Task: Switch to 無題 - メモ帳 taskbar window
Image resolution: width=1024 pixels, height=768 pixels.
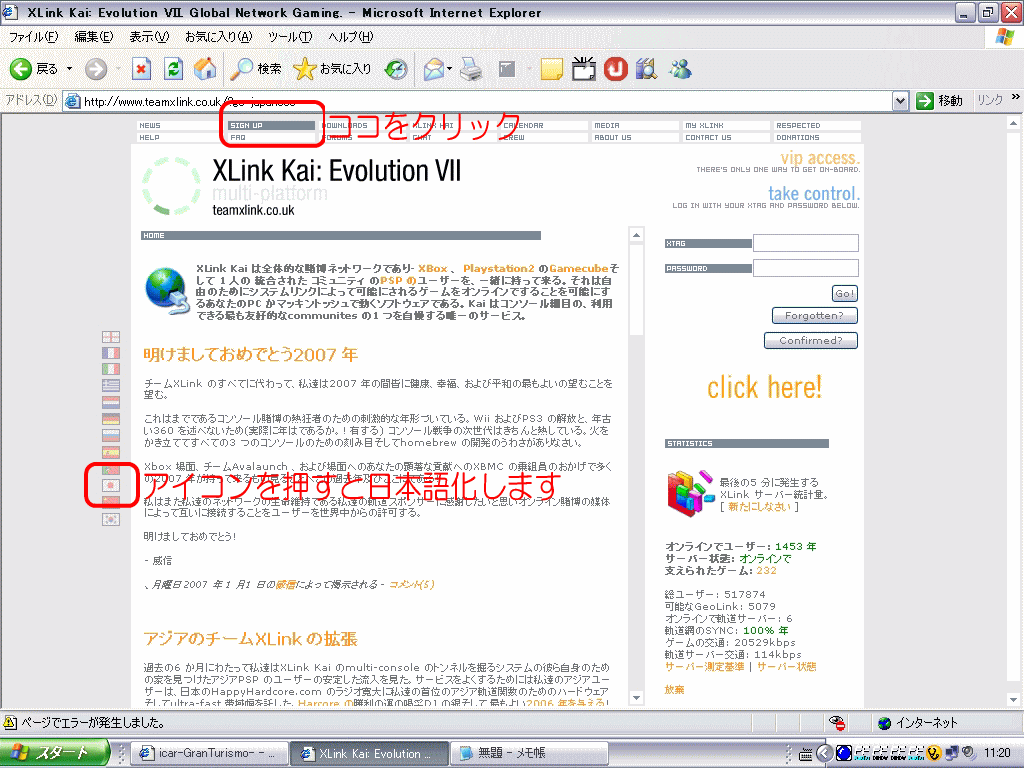Action: pyautogui.click(x=529, y=753)
